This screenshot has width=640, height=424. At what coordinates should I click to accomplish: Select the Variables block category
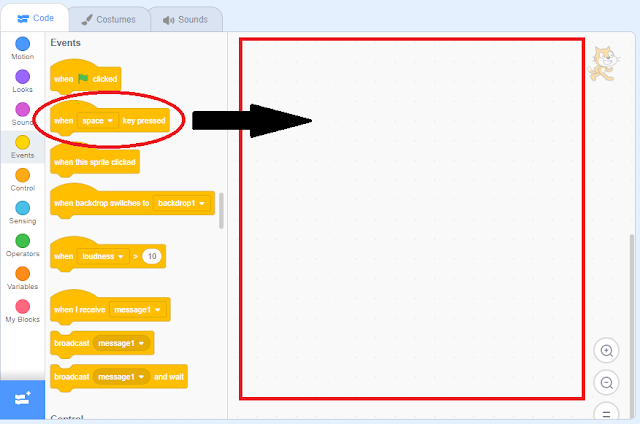click(22, 278)
